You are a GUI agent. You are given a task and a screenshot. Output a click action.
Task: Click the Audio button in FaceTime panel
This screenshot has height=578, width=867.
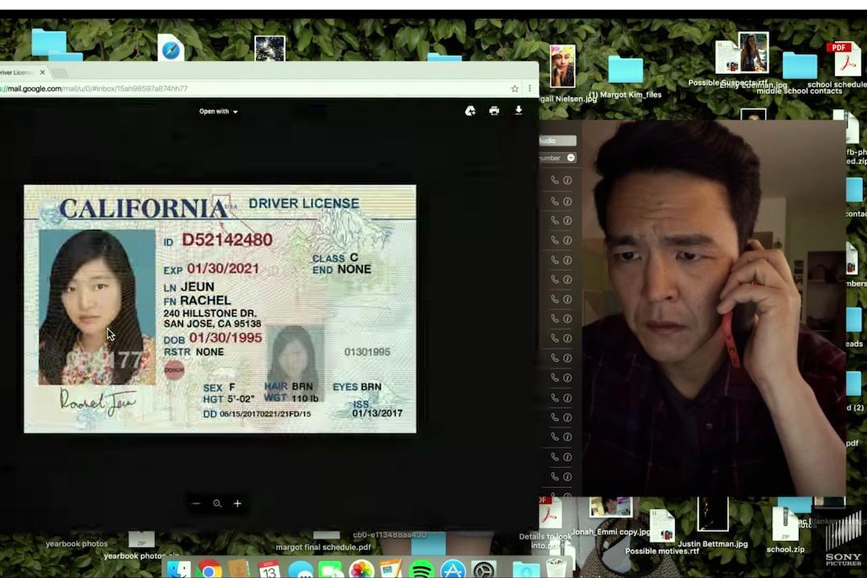click(x=557, y=141)
